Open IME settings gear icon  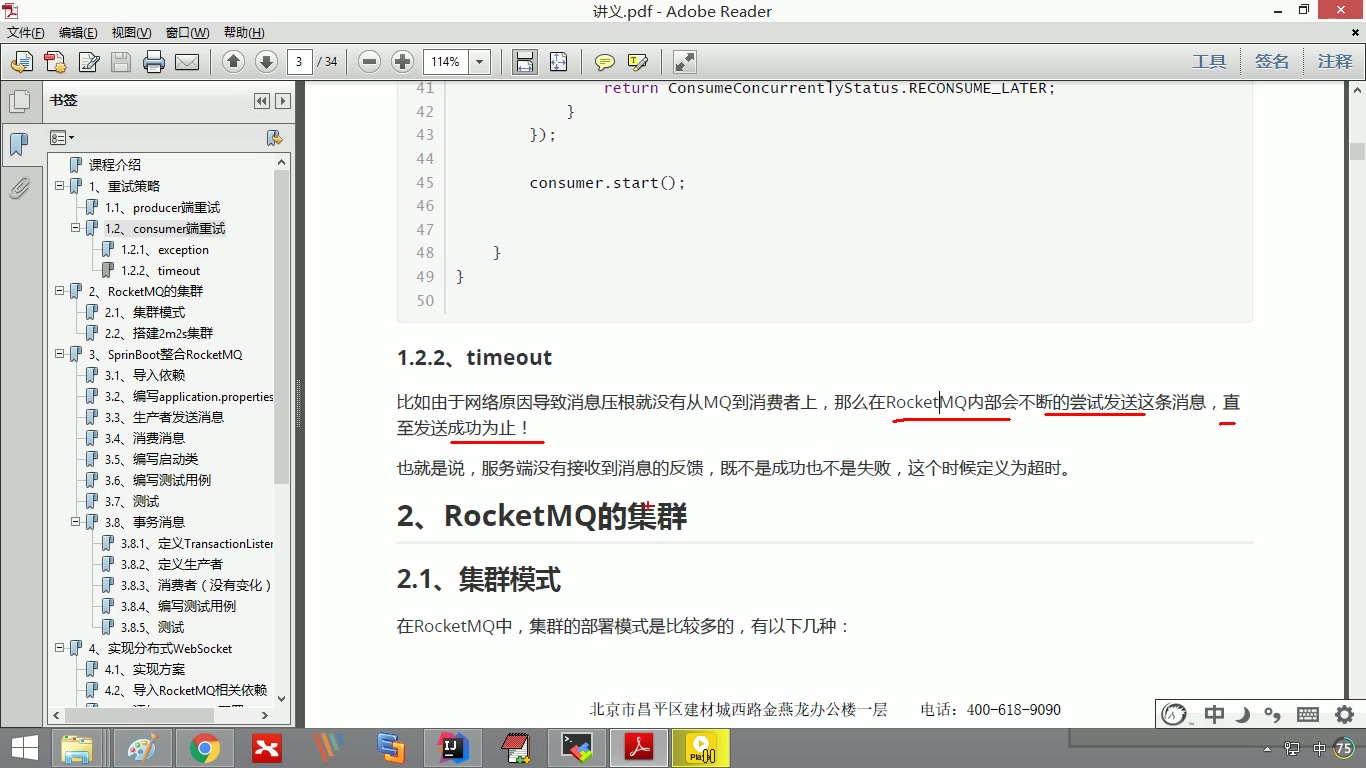pyautogui.click(x=1345, y=714)
